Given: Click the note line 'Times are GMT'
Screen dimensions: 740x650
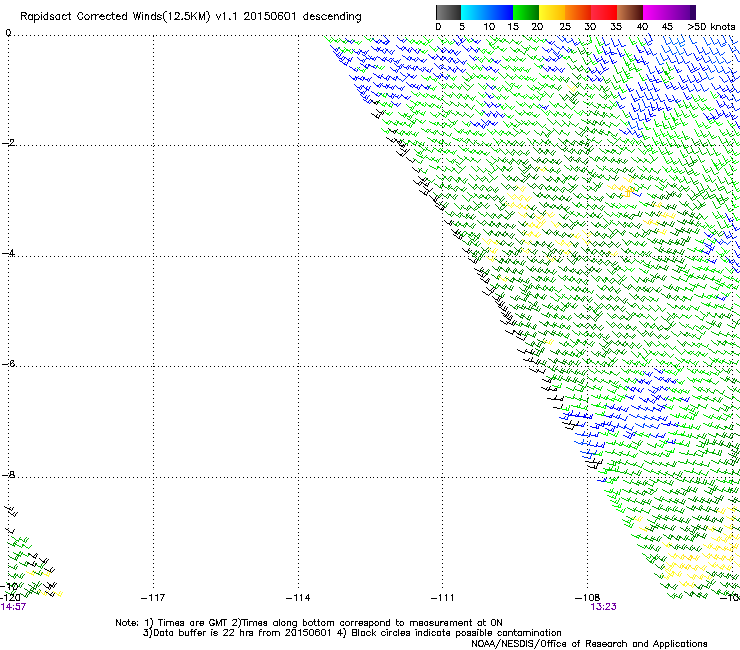Looking at the screenshot, I should coord(193,623).
